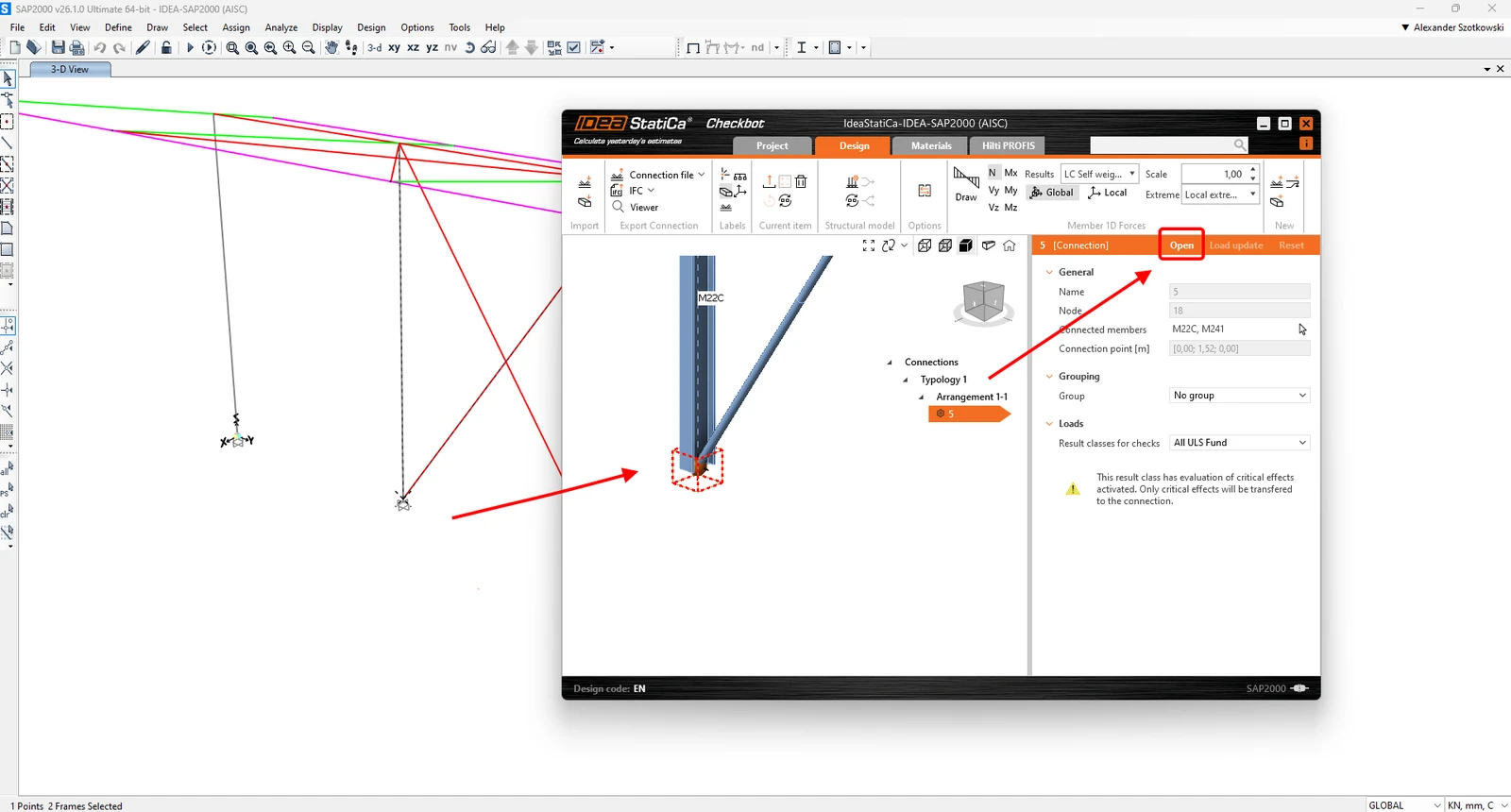The width and height of the screenshot is (1511, 812).
Task: Save the SAP2000 model with the floppy icon
Action: pos(59,47)
